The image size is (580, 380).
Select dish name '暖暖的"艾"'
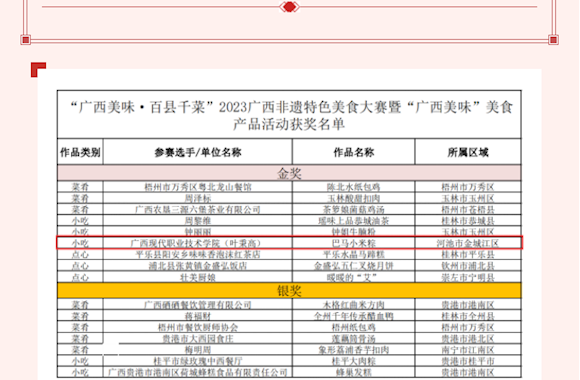pyautogui.click(x=351, y=277)
